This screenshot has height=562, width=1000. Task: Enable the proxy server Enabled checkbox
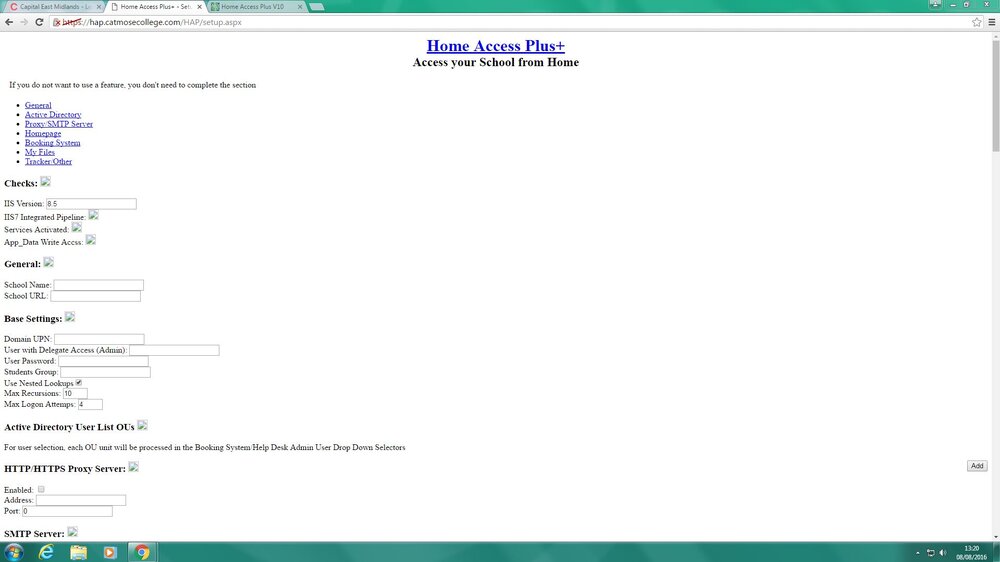(41, 489)
